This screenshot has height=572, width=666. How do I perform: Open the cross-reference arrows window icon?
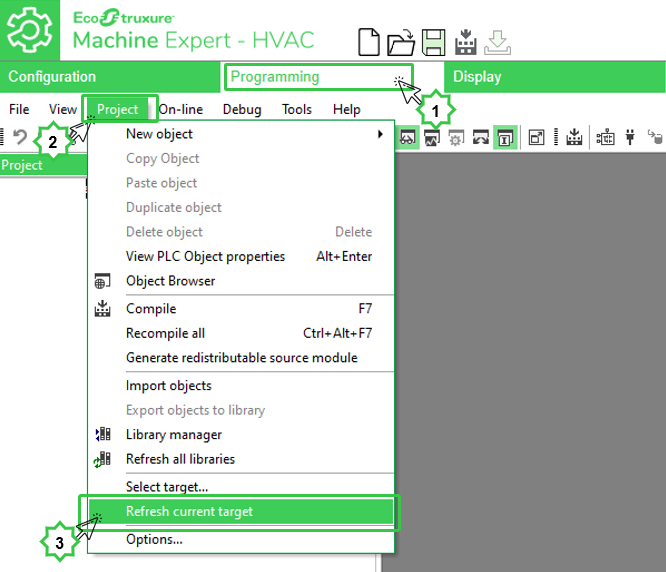coord(480,138)
